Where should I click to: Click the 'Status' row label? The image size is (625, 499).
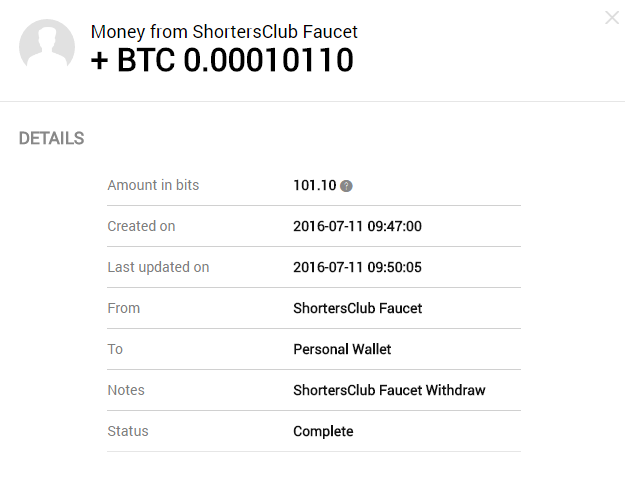coord(128,431)
